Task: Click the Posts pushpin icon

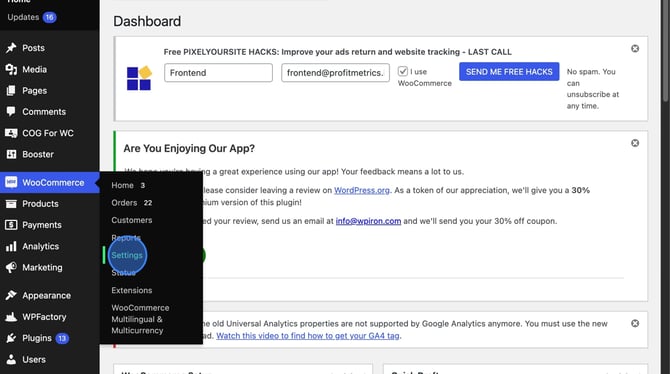Action: pos(11,48)
